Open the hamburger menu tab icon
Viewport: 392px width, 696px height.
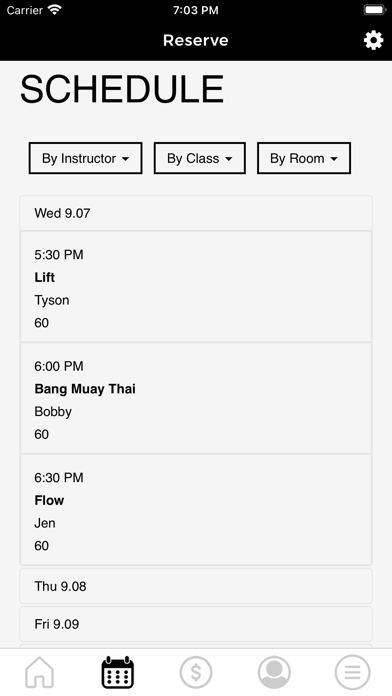[352, 672]
